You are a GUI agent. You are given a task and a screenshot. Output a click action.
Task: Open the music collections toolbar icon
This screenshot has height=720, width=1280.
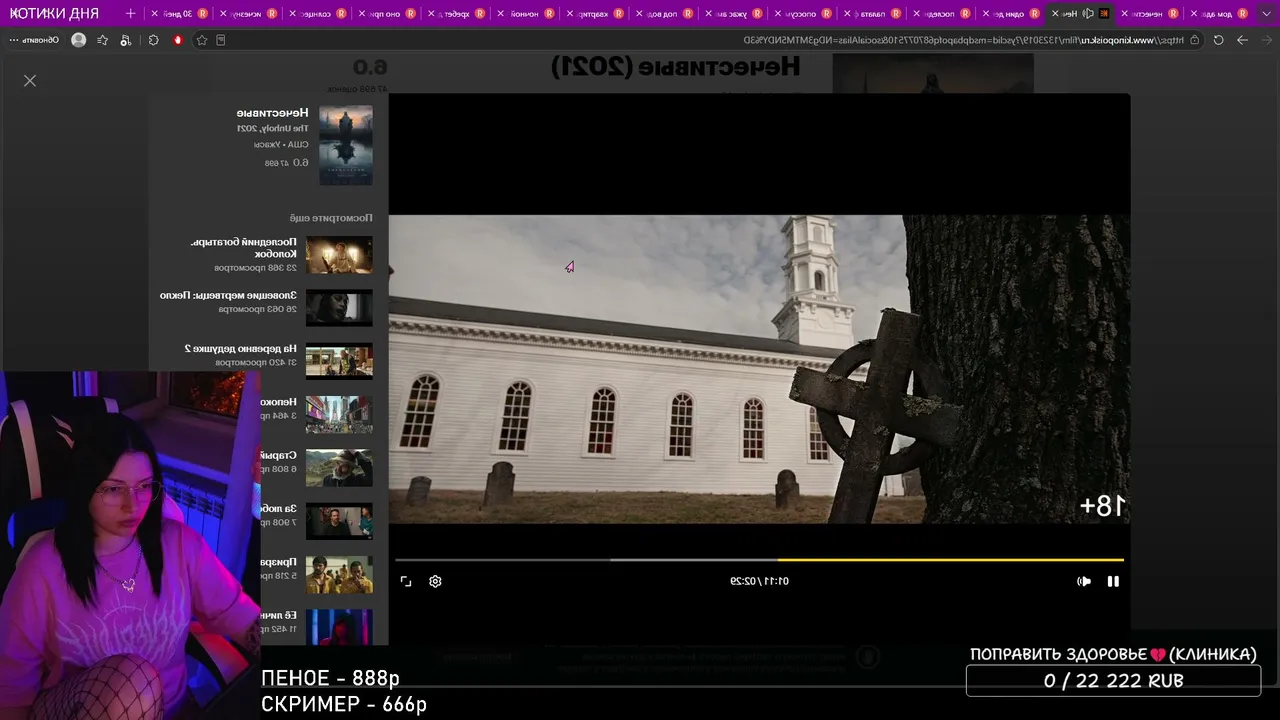click(x=125, y=40)
